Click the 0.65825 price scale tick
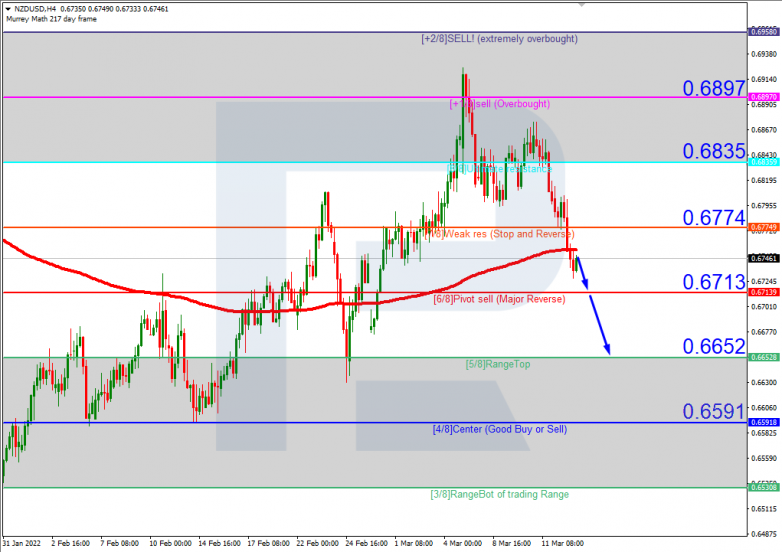Screen dimensions: 782x552 pyautogui.click(x=764, y=433)
